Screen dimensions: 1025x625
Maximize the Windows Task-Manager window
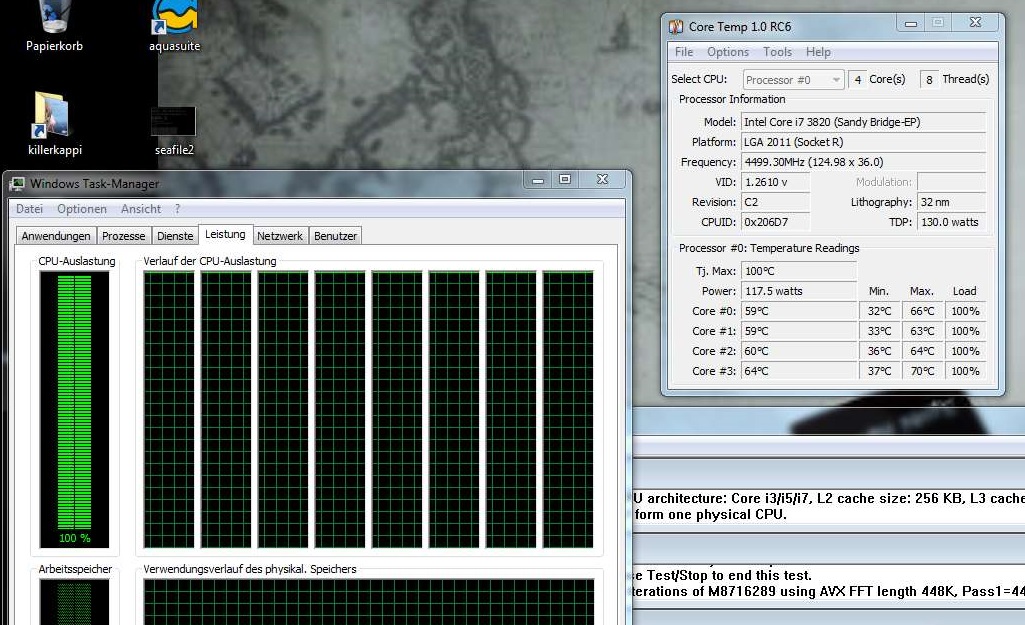point(565,180)
